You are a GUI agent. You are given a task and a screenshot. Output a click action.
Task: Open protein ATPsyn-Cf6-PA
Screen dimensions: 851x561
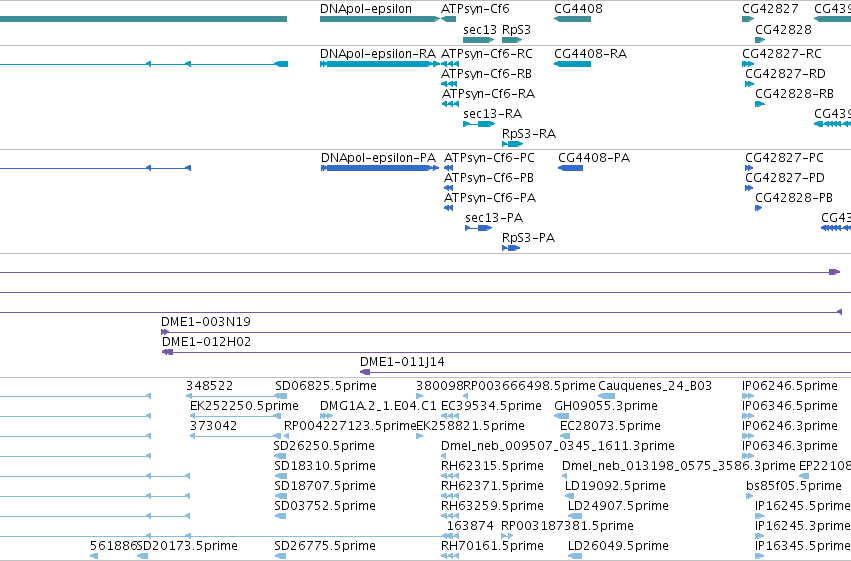[x=490, y=198]
